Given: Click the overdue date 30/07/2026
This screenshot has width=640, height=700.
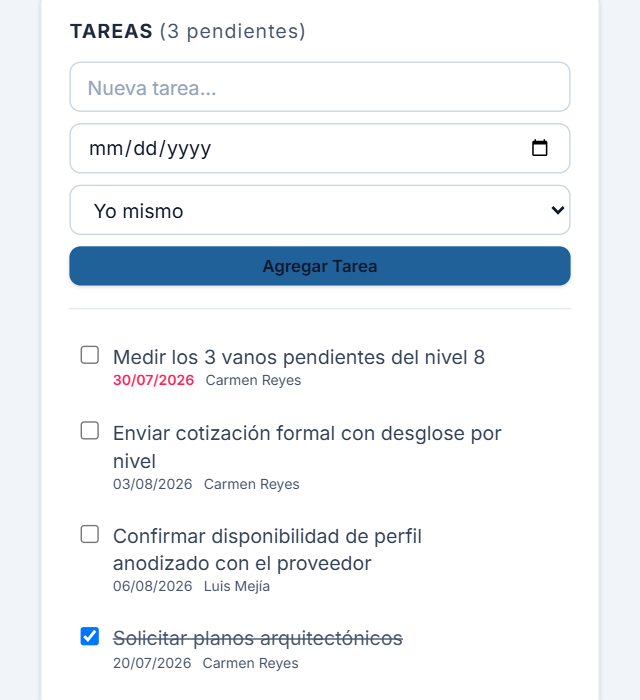Looking at the screenshot, I should [154, 380].
